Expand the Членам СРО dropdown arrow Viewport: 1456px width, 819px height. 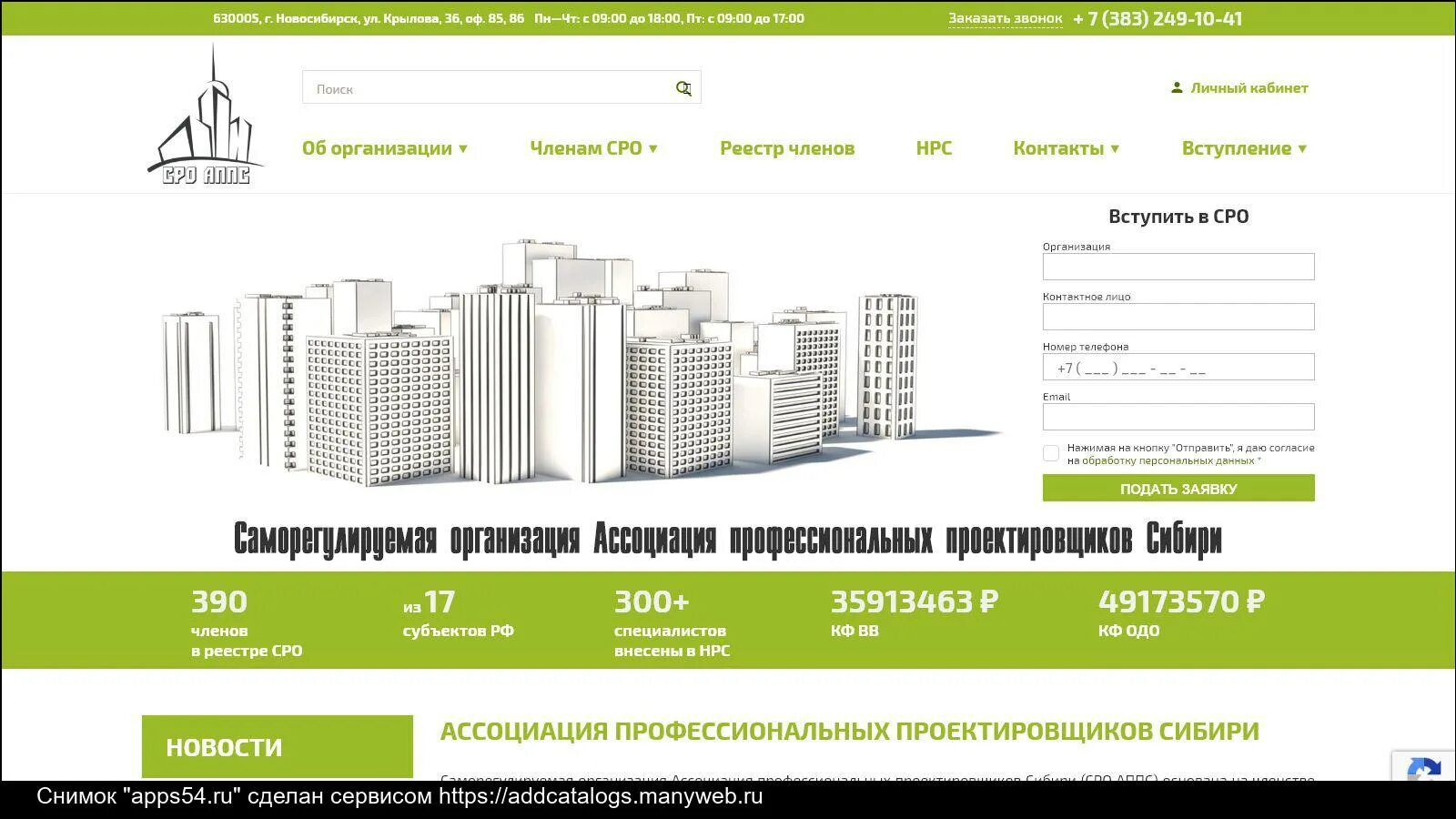(653, 148)
